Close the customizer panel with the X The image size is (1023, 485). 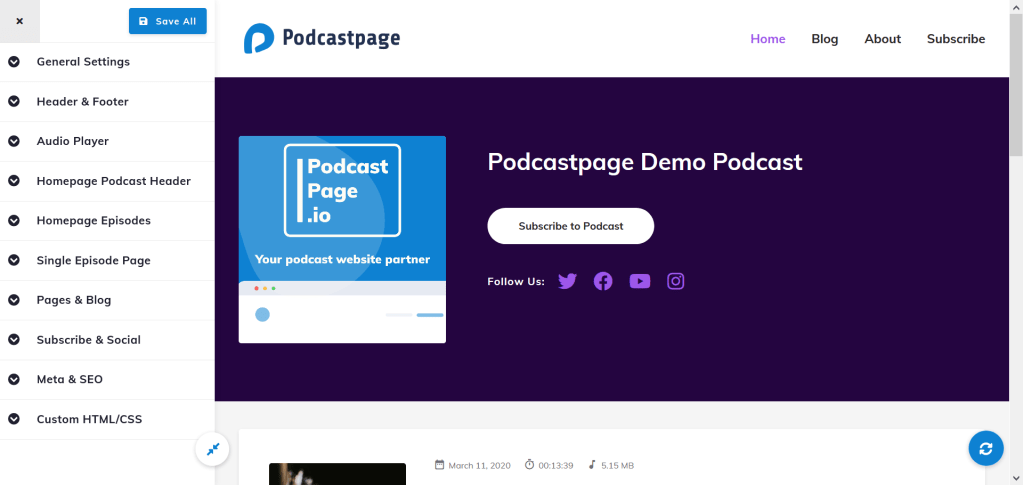tap(20, 21)
